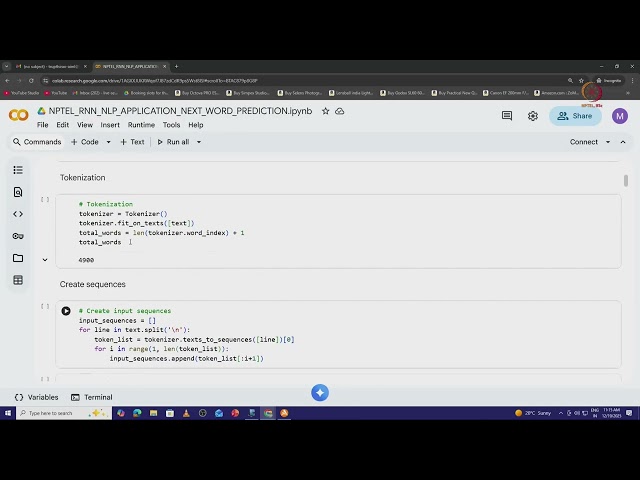Open the comments panel icon
640x480 pixels.
[x=507, y=116]
